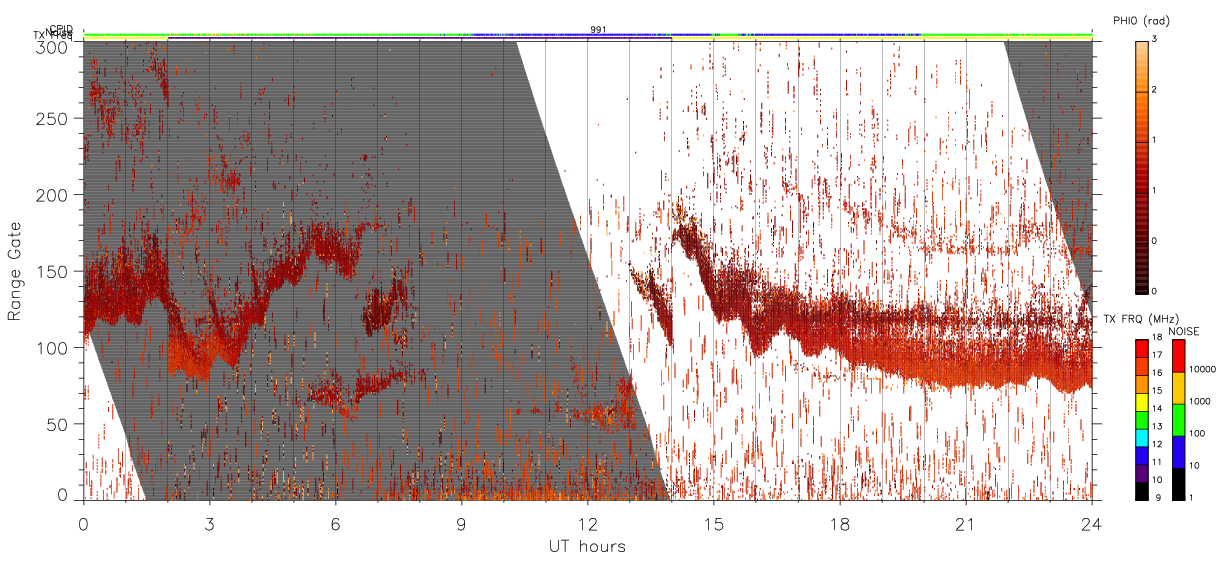The width and height of the screenshot is (1228, 567).
Task: Click the '13' label in TX FRQ legend
Action: point(1157,426)
